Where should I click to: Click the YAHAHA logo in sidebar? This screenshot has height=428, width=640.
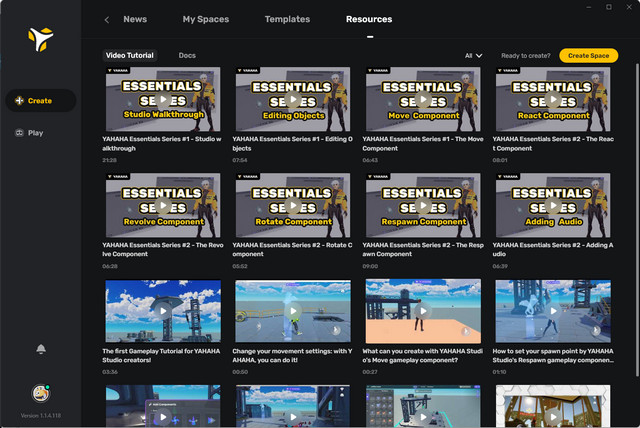40,39
